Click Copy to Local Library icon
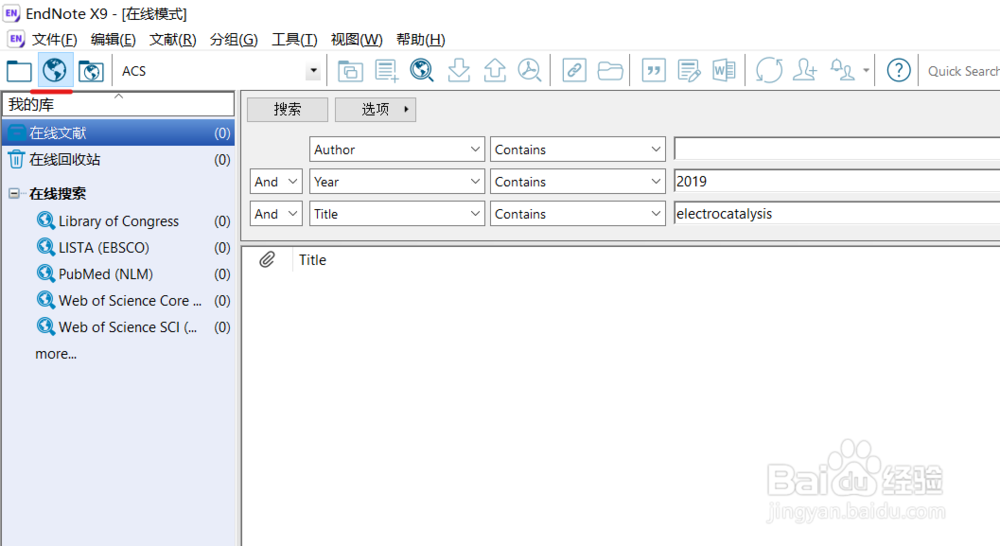The width and height of the screenshot is (1000, 546). (349, 71)
